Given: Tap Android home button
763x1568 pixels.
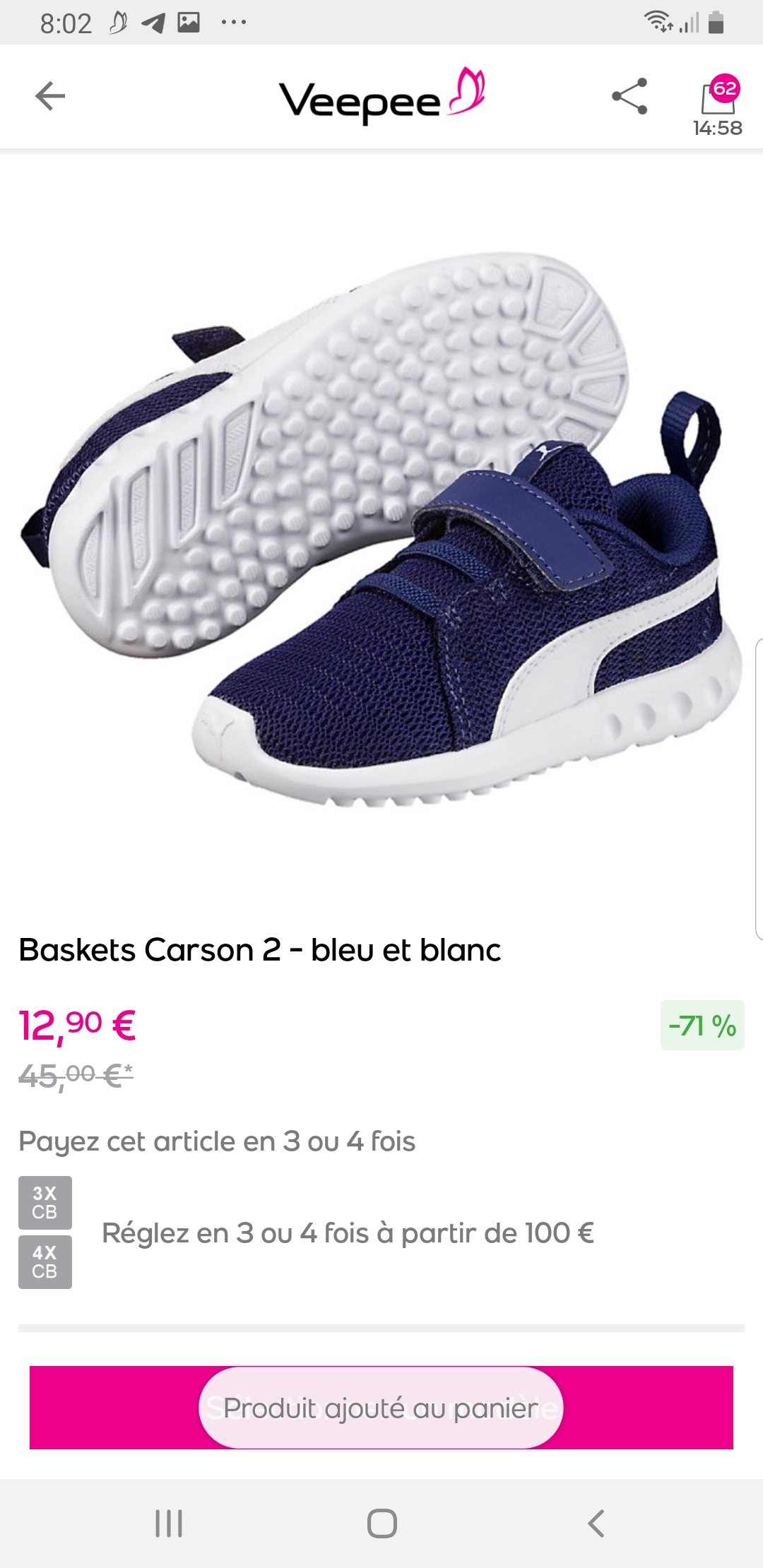Looking at the screenshot, I should tap(382, 1524).
